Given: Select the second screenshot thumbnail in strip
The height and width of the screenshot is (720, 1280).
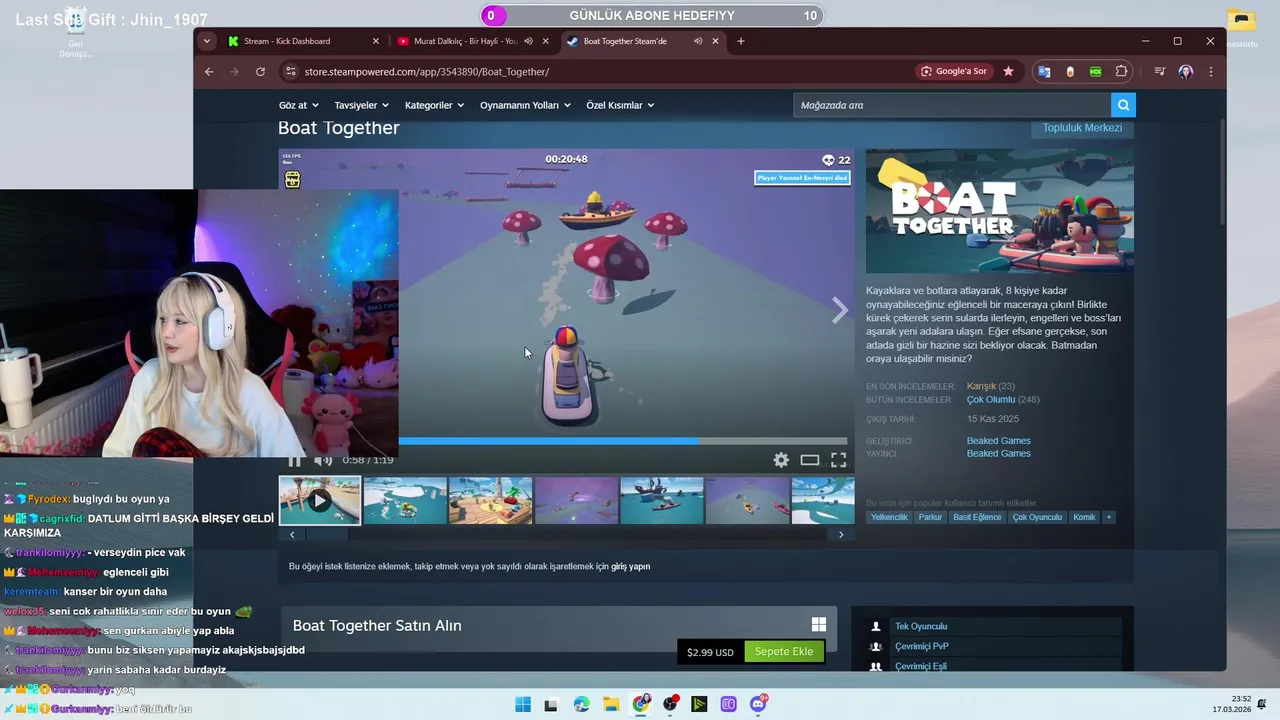Looking at the screenshot, I should pos(405,501).
